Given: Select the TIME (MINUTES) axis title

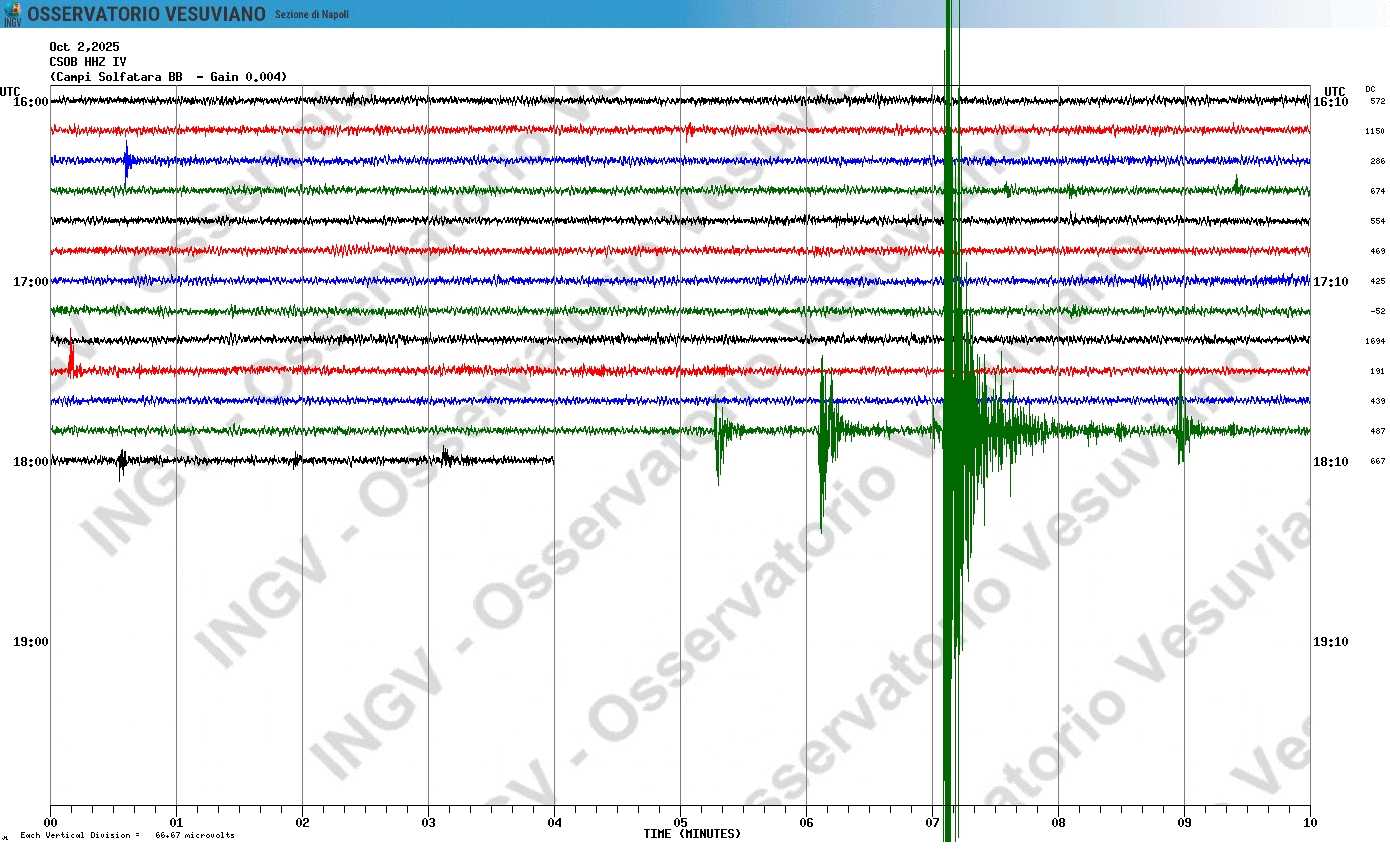Looking at the screenshot, I should coord(694,832).
